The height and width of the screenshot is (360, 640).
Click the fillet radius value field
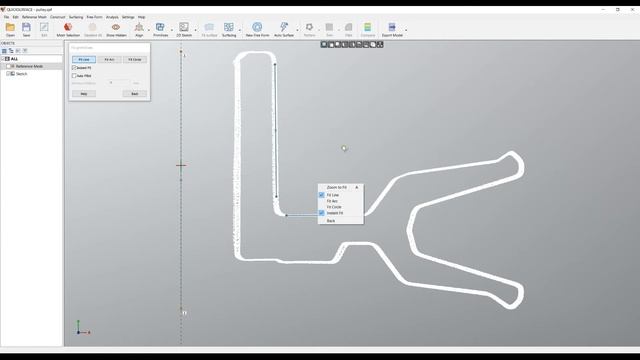click(118, 83)
